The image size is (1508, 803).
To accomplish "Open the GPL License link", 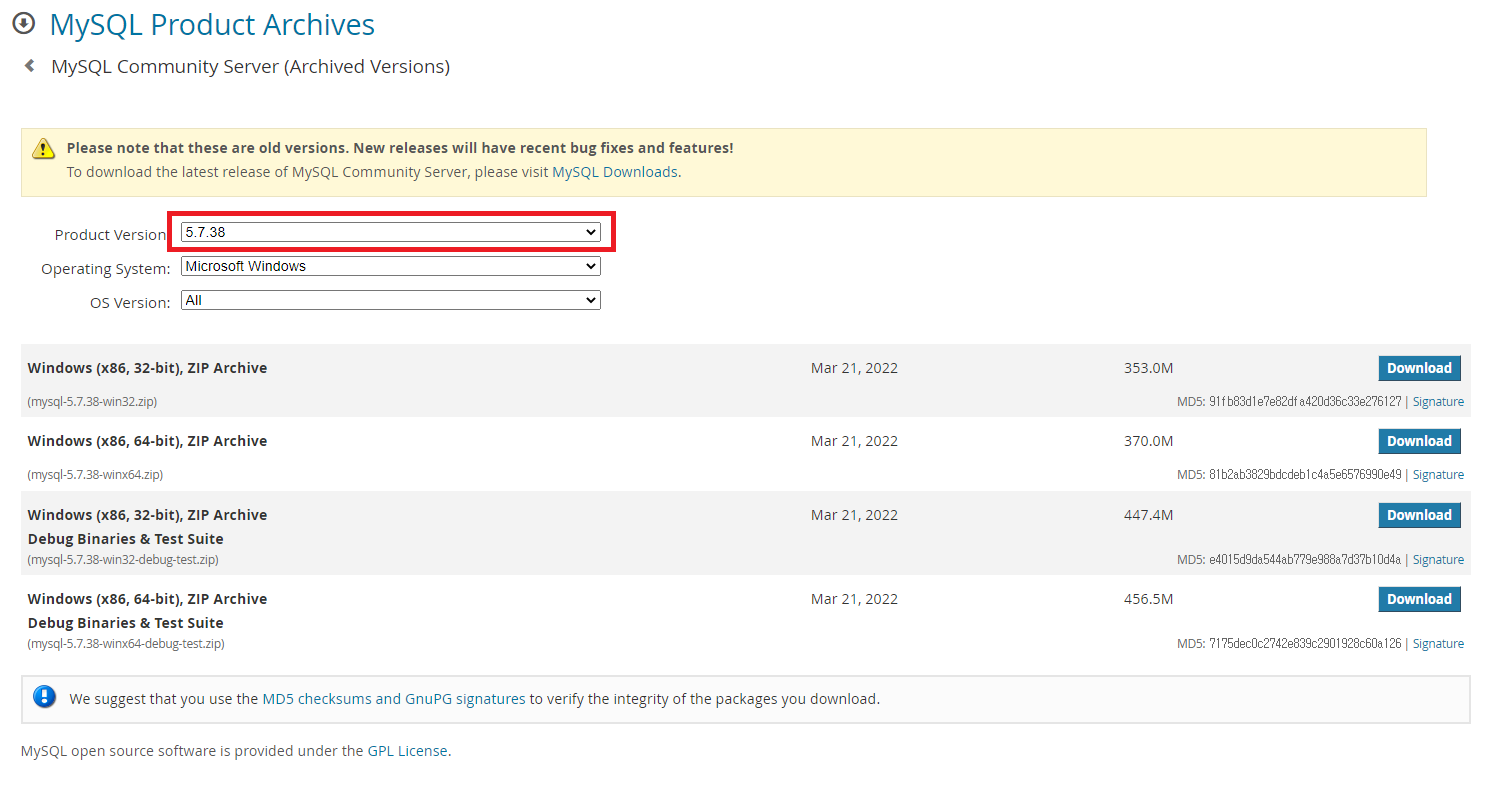I will [407, 751].
